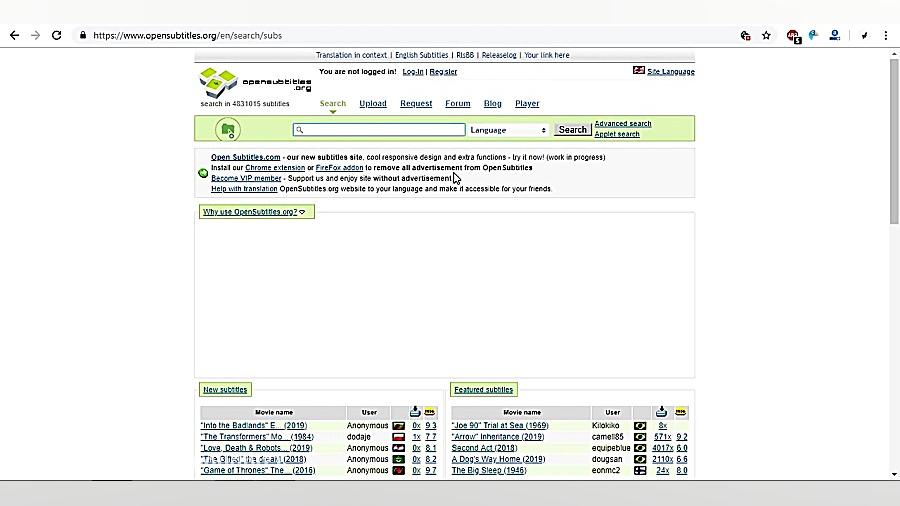This screenshot has width=900, height=506.
Task: Open the Chrome three-dot menu
Action: 886,36
